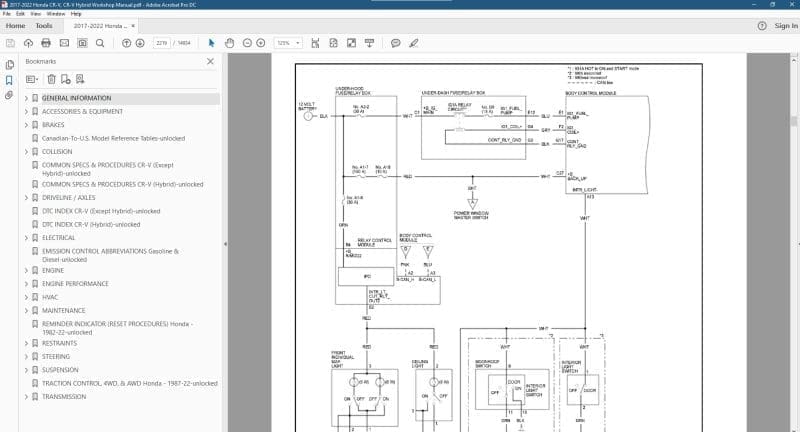
Task: Close the Bookmarks panel
Action: coord(210,61)
